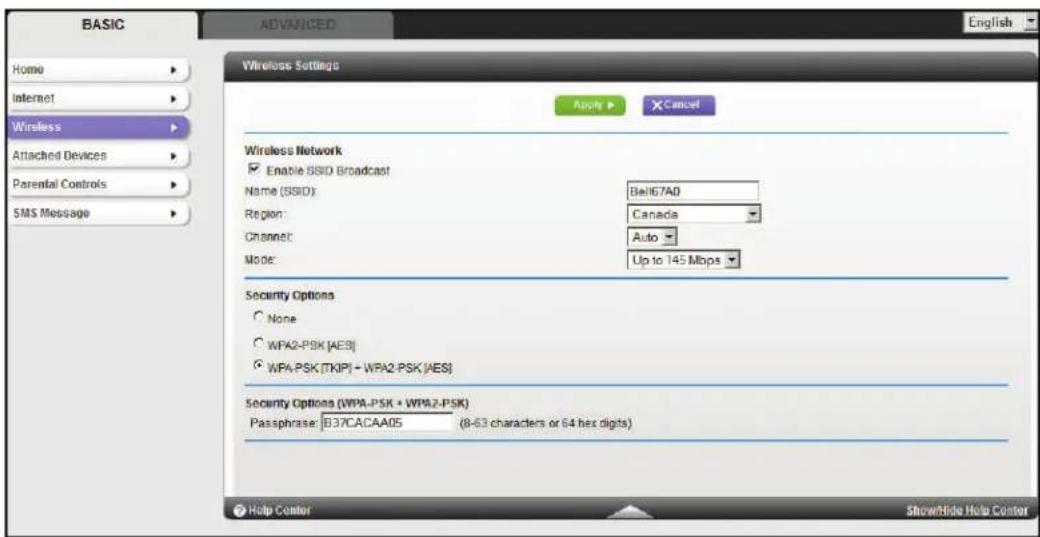
Task: Open the Region dropdown showing Canada
Action: (x=692, y=215)
